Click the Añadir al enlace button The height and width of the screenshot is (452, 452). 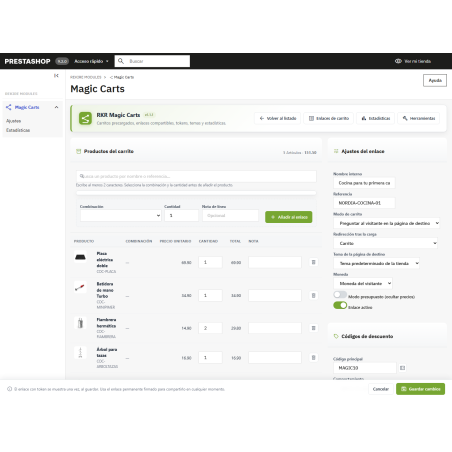coord(289,217)
